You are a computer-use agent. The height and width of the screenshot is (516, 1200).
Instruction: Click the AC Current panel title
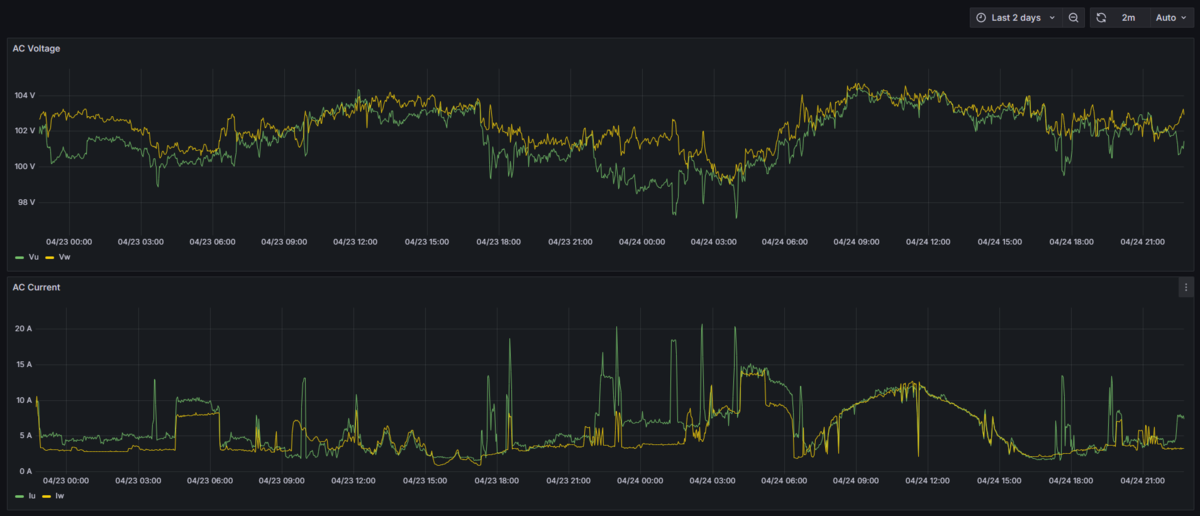point(36,287)
